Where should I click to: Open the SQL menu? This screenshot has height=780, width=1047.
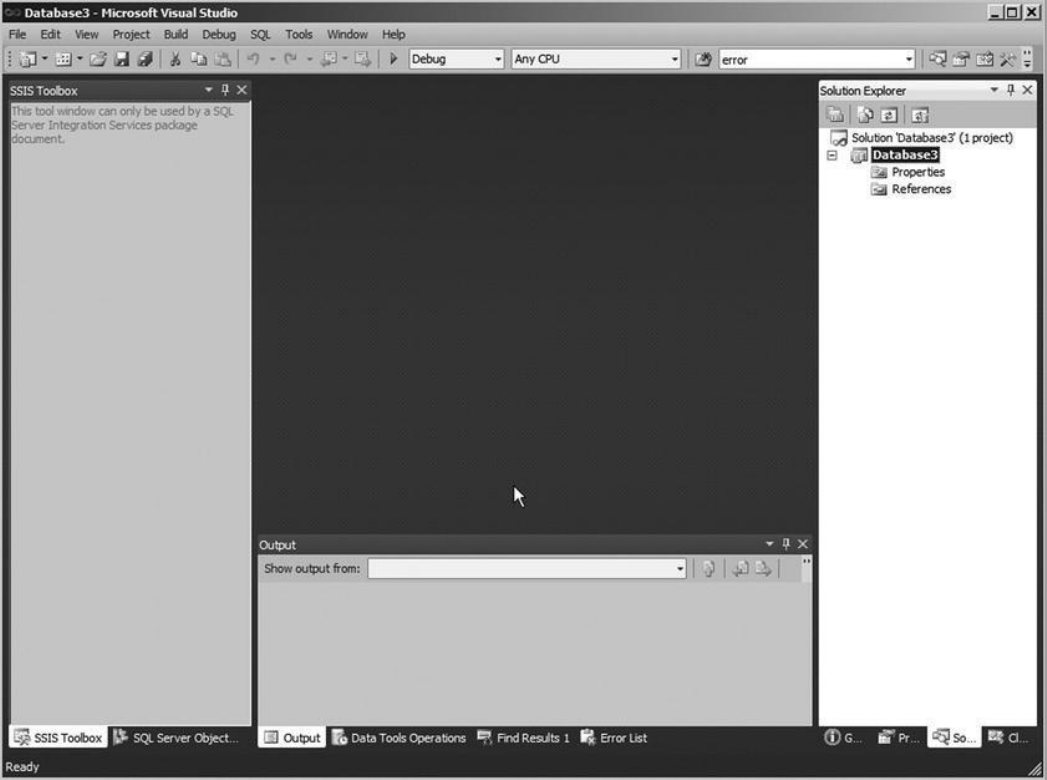260,34
